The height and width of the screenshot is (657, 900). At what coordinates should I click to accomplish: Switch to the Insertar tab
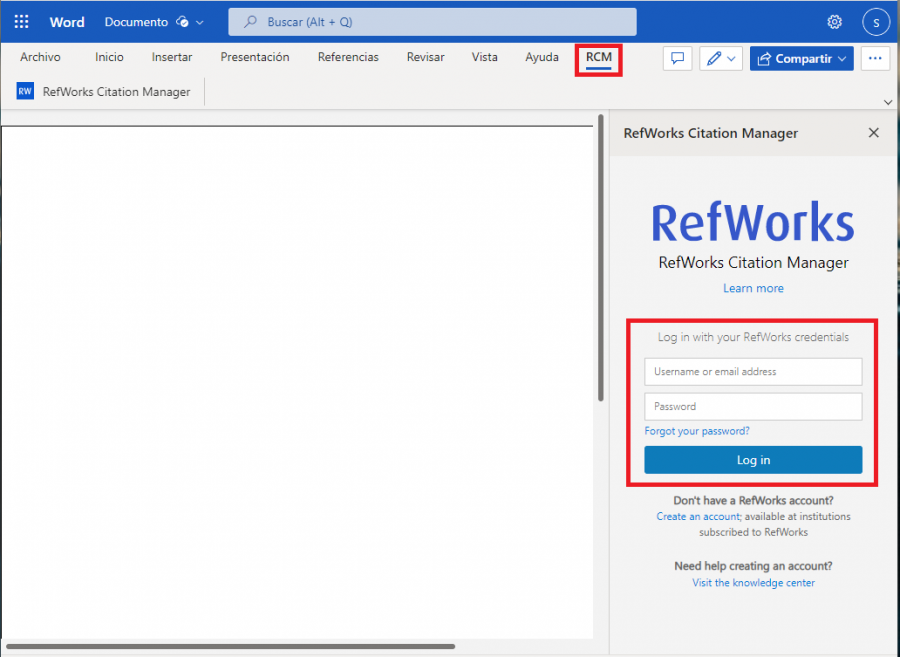(x=172, y=57)
